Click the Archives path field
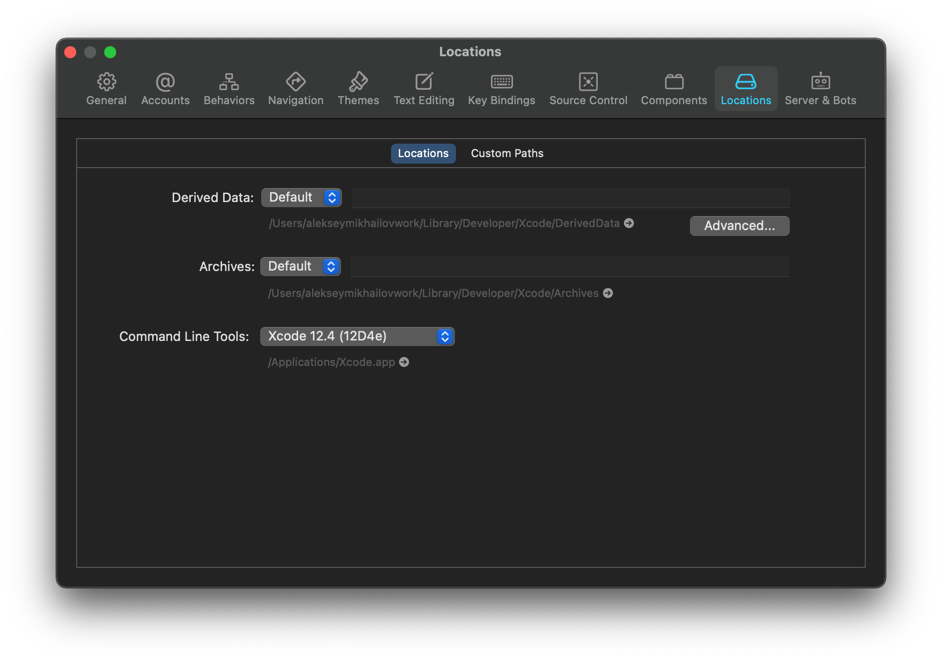This screenshot has width=942, height=662. (570, 267)
